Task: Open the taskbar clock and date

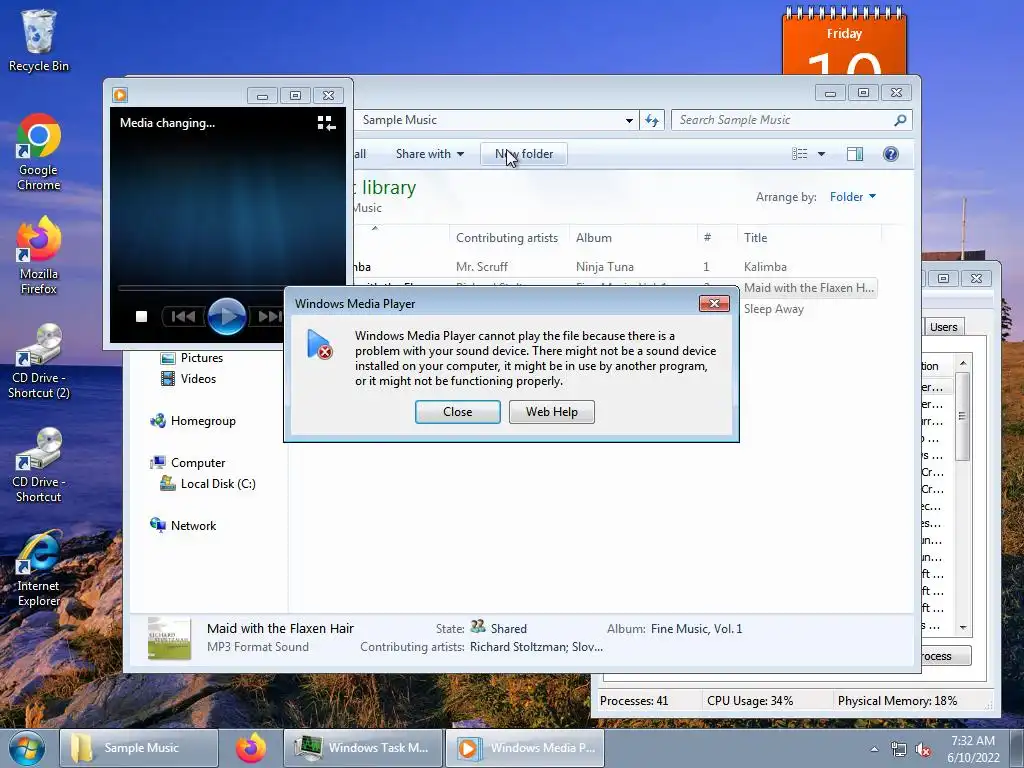Action: (973, 749)
